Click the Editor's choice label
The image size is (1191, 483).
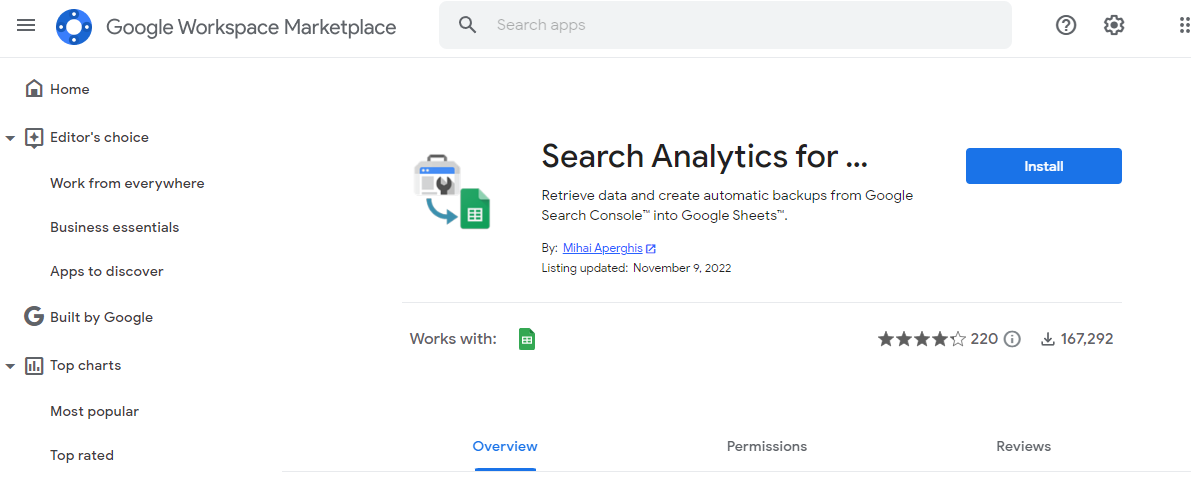[100, 137]
